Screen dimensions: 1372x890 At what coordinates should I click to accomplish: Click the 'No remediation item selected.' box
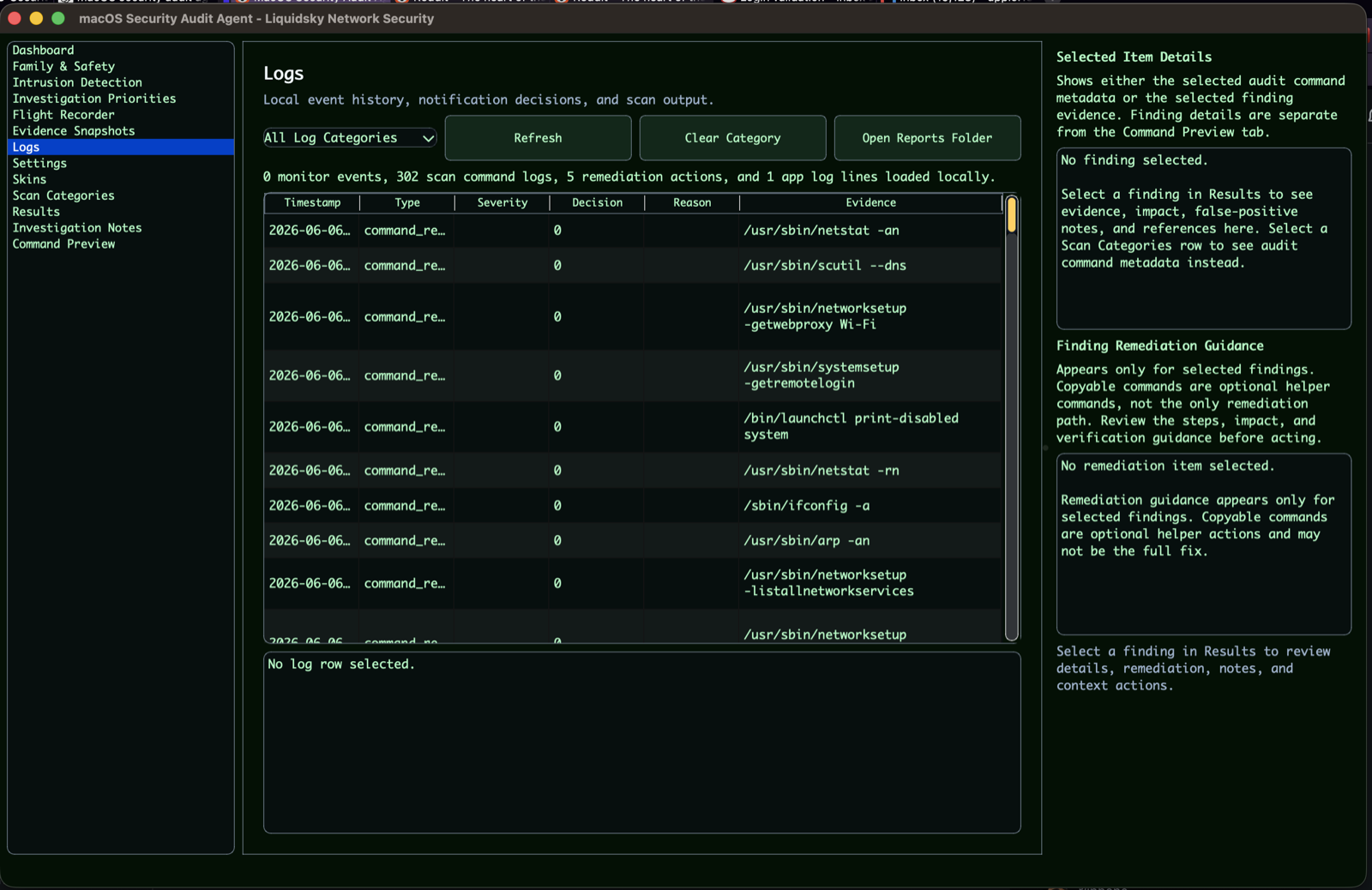1203,544
